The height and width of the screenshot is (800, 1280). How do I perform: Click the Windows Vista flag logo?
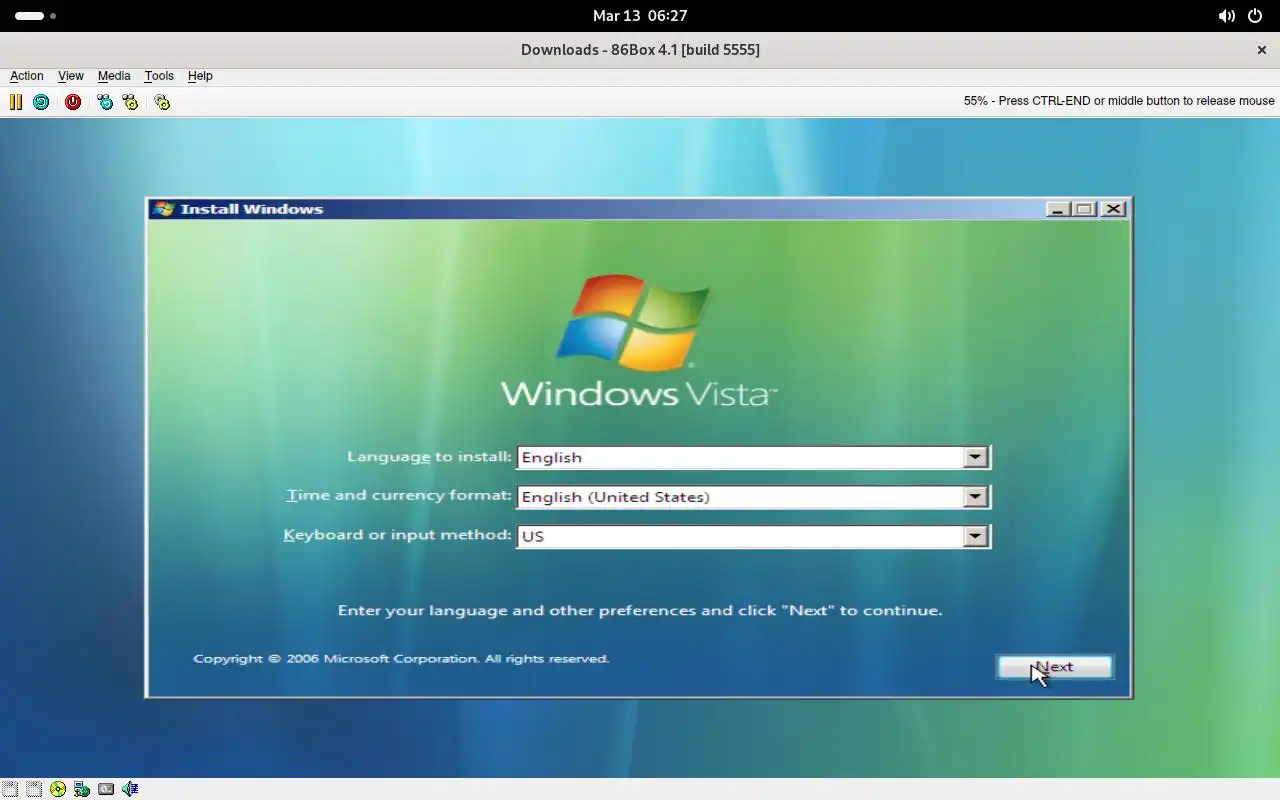coord(632,322)
